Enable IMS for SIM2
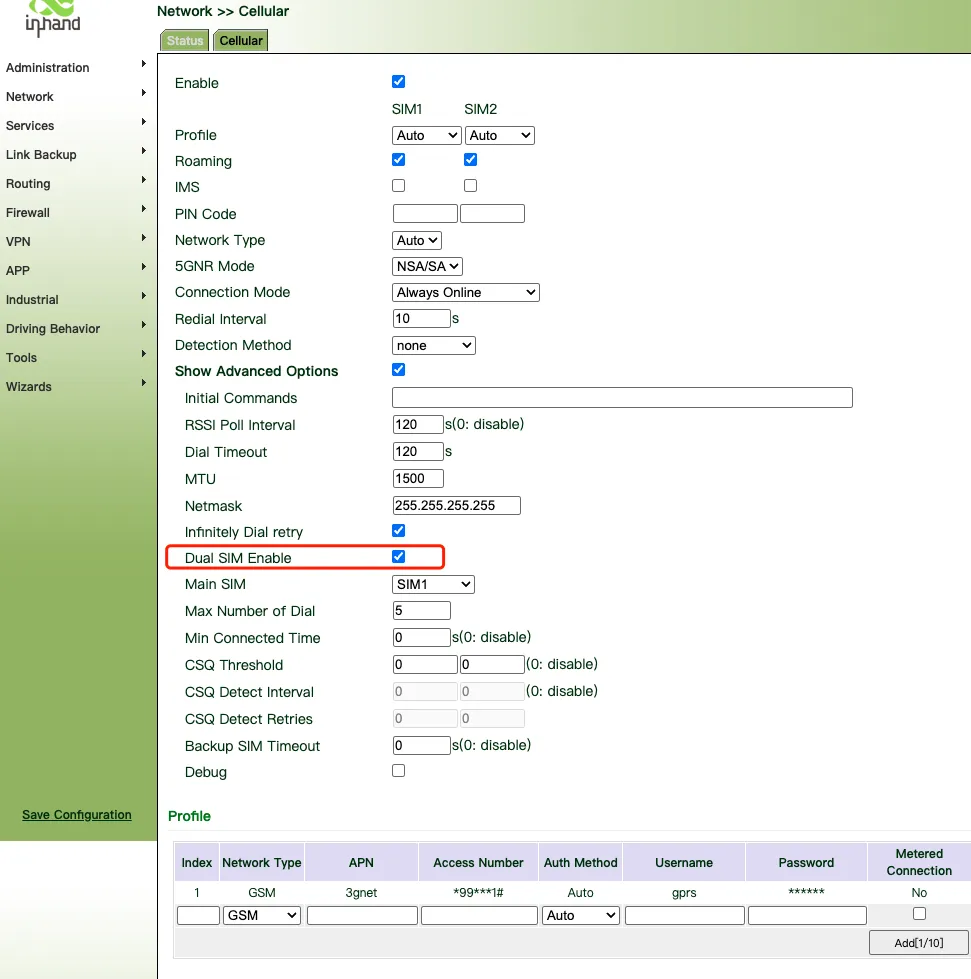 coord(471,185)
